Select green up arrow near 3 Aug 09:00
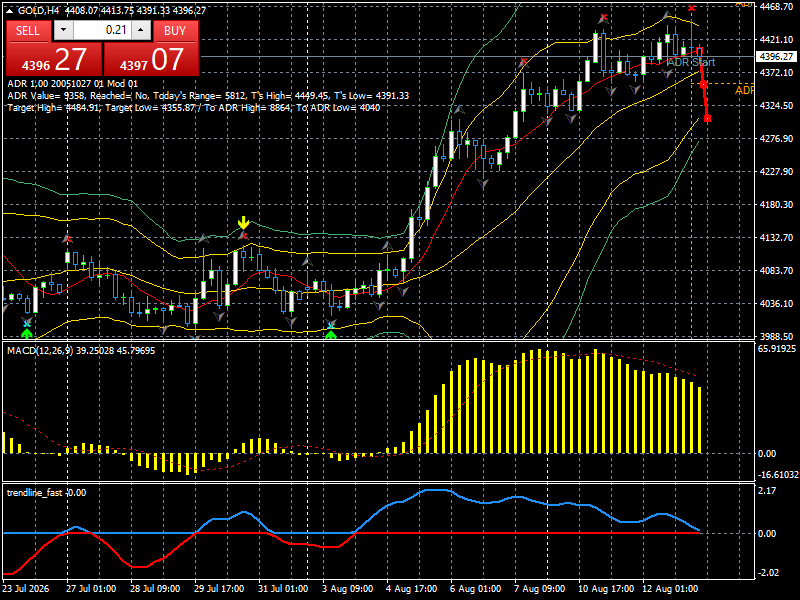Screen dimensions: 800x600 pyautogui.click(x=331, y=335)
